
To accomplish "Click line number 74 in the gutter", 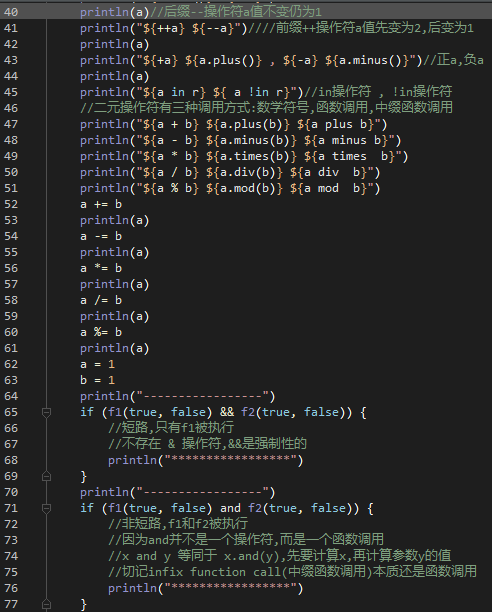I will 11,556.
